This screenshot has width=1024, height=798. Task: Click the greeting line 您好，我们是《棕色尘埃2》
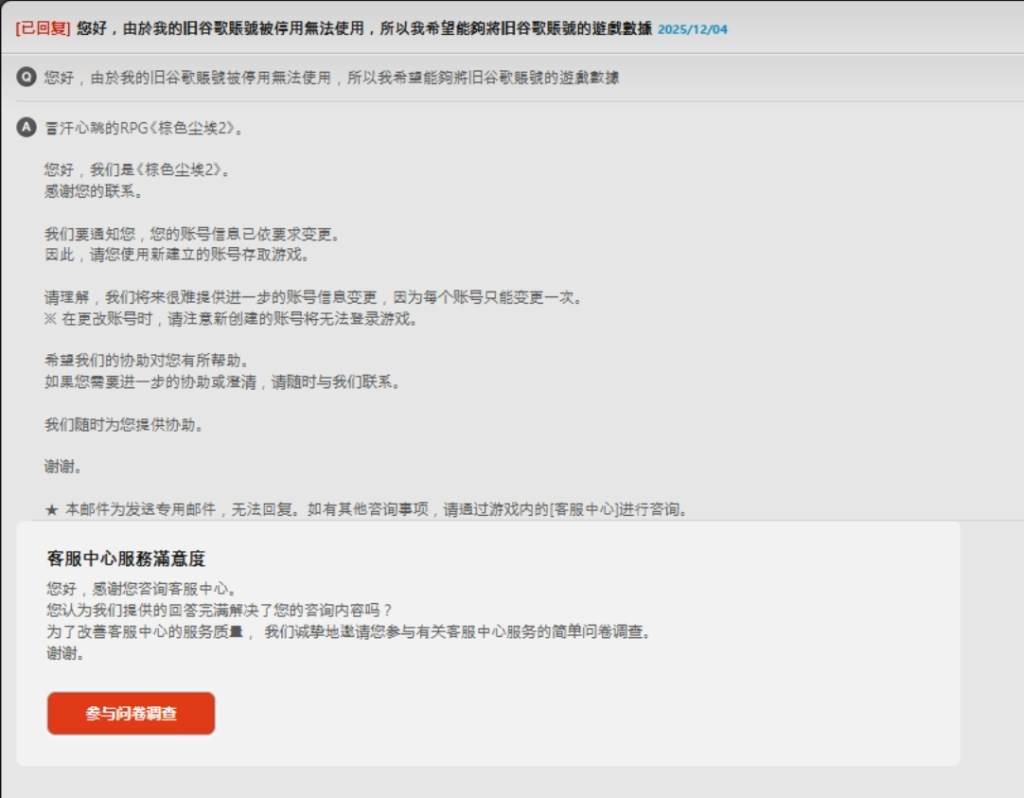pyautogui.click(x=138, y=170)
